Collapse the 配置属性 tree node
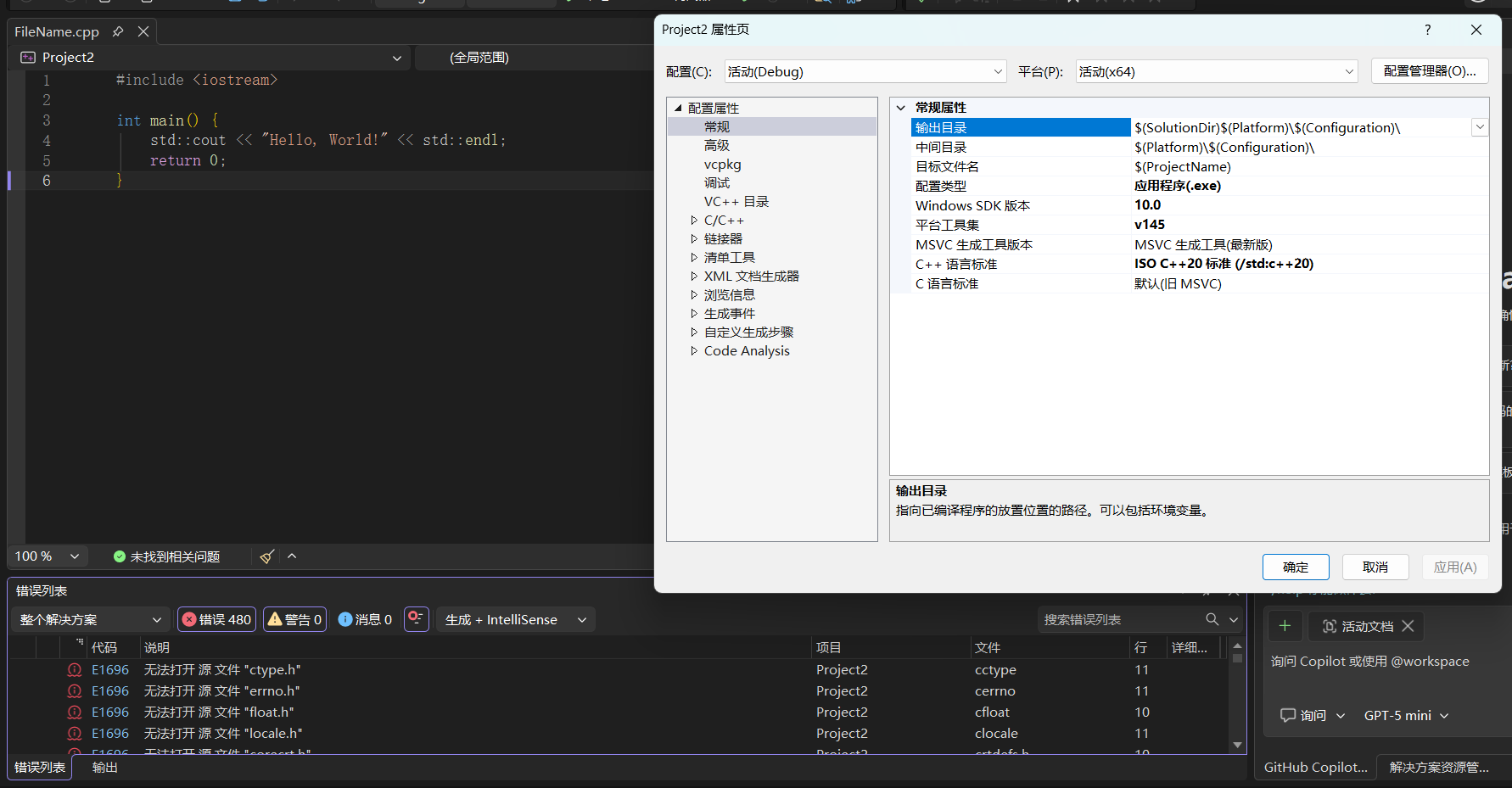 tap(678, 108)
